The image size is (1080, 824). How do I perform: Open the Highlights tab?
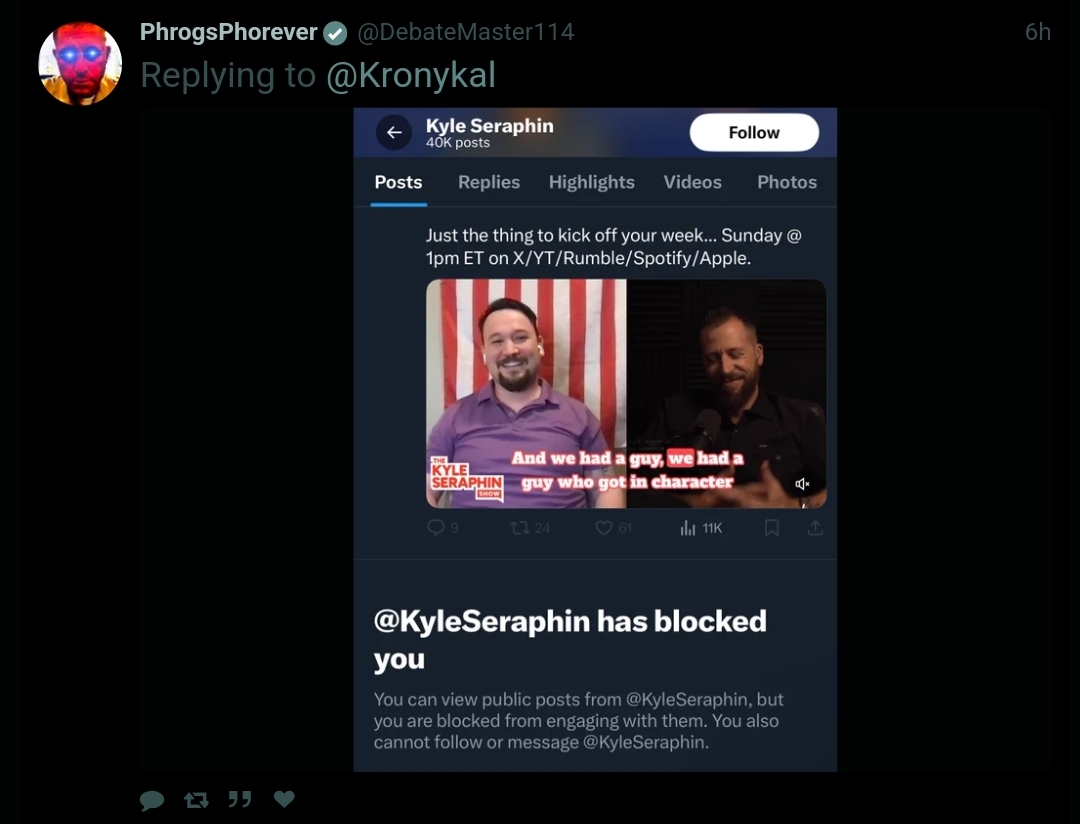point(592,182)
